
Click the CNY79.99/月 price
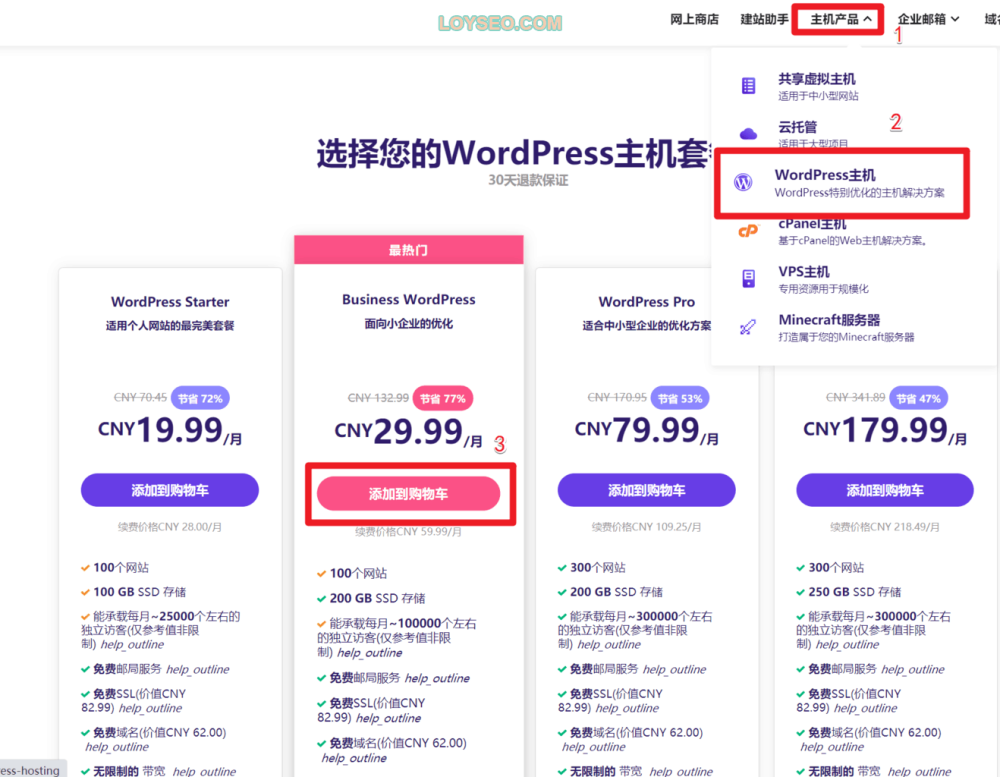[646, 431]
